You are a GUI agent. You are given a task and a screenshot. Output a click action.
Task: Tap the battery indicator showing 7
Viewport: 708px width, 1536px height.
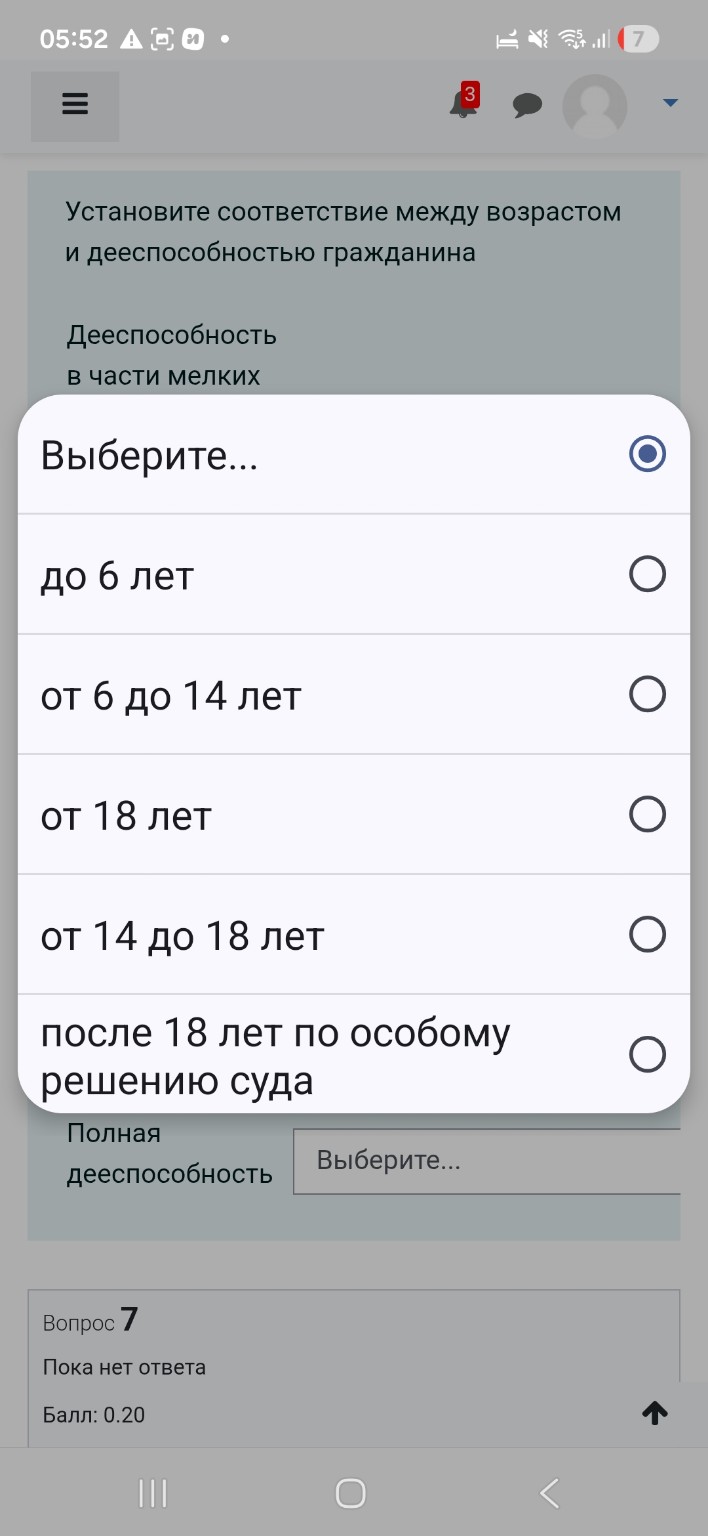pos(638,38)
